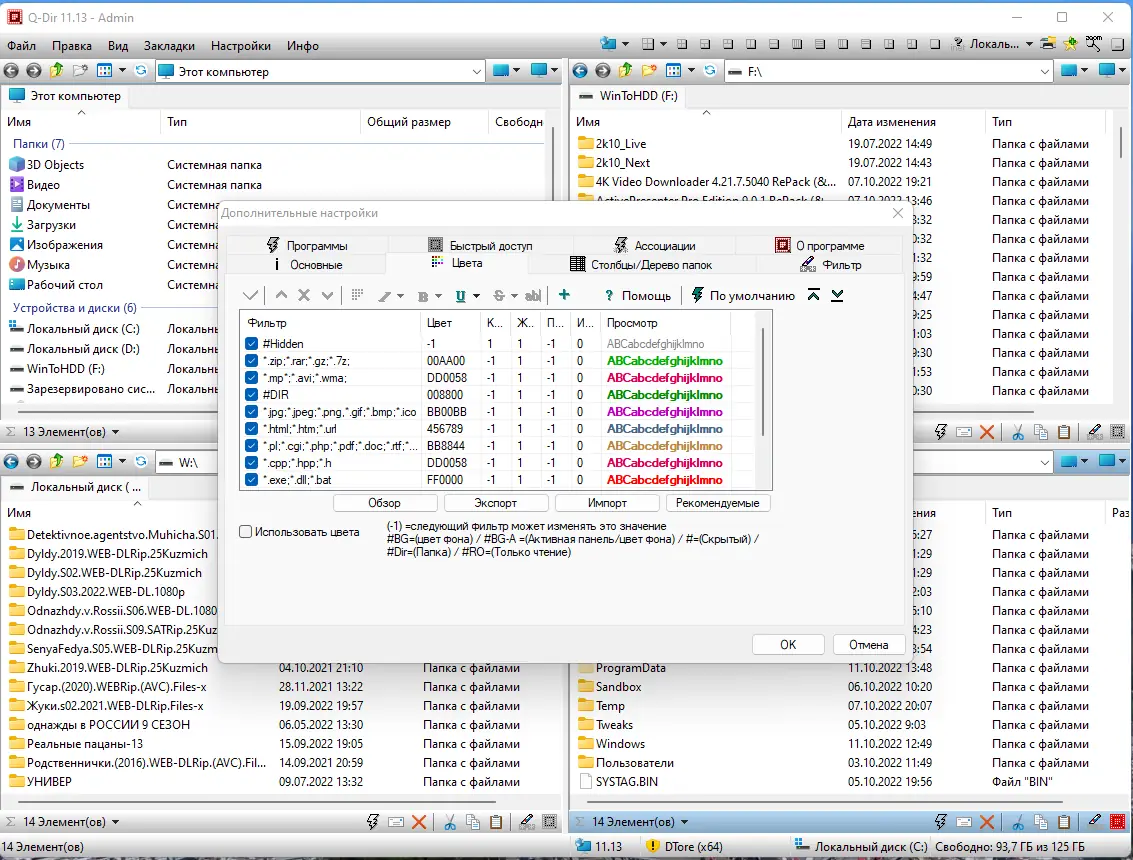Uncheck the *.exe;*.dll;*.bat filter checkbox
The image size is (1133, 860).
click(252, 480)
